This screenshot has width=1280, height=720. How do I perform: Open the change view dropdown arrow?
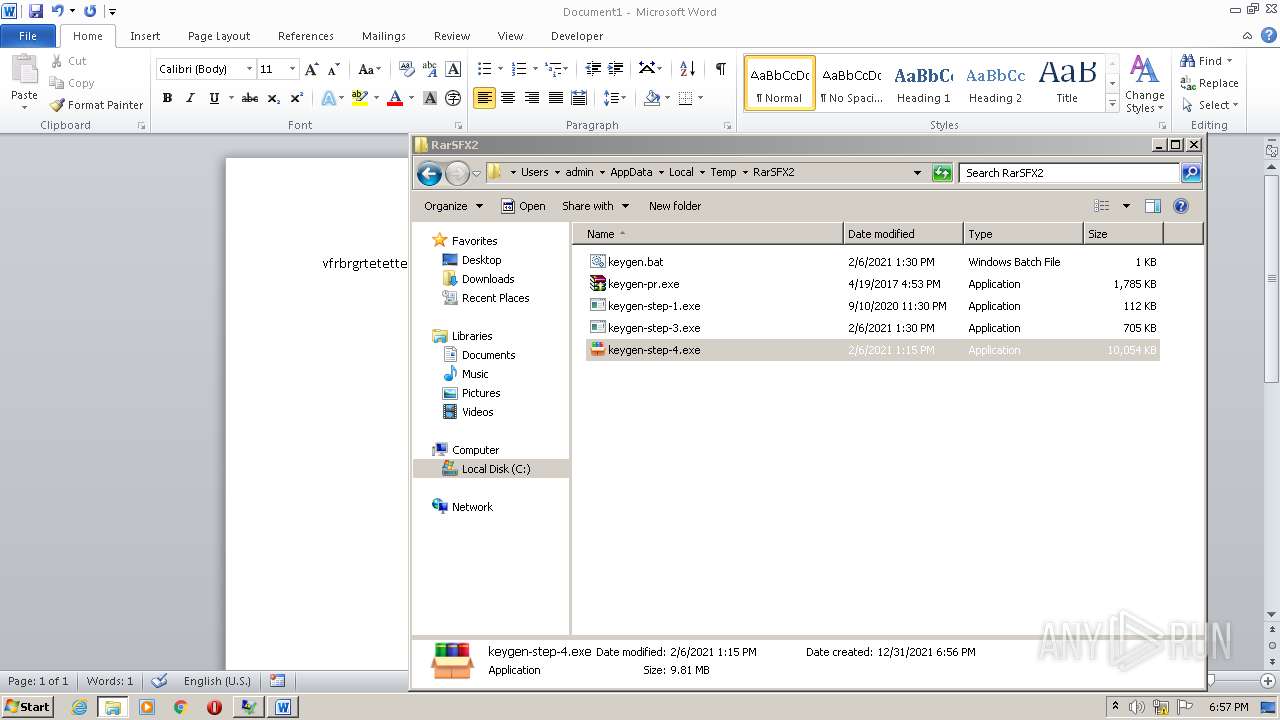pyautogui.click(x=1126, y=206)
